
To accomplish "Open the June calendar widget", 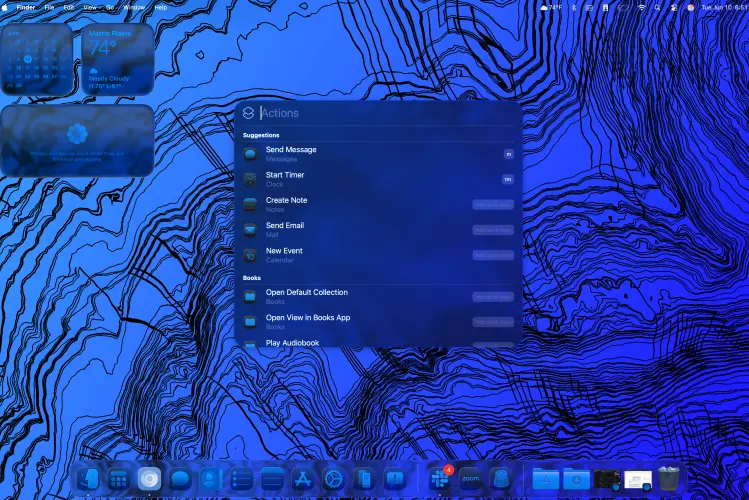I will (37, 59).
